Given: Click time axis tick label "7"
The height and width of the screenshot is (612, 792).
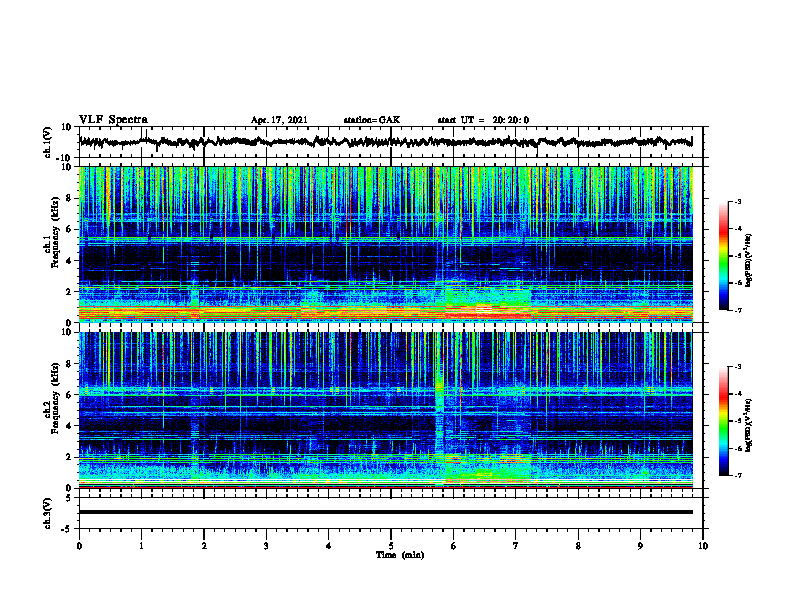Looking at the screenshot, I should pyautogui.click(x=516, y=546).
